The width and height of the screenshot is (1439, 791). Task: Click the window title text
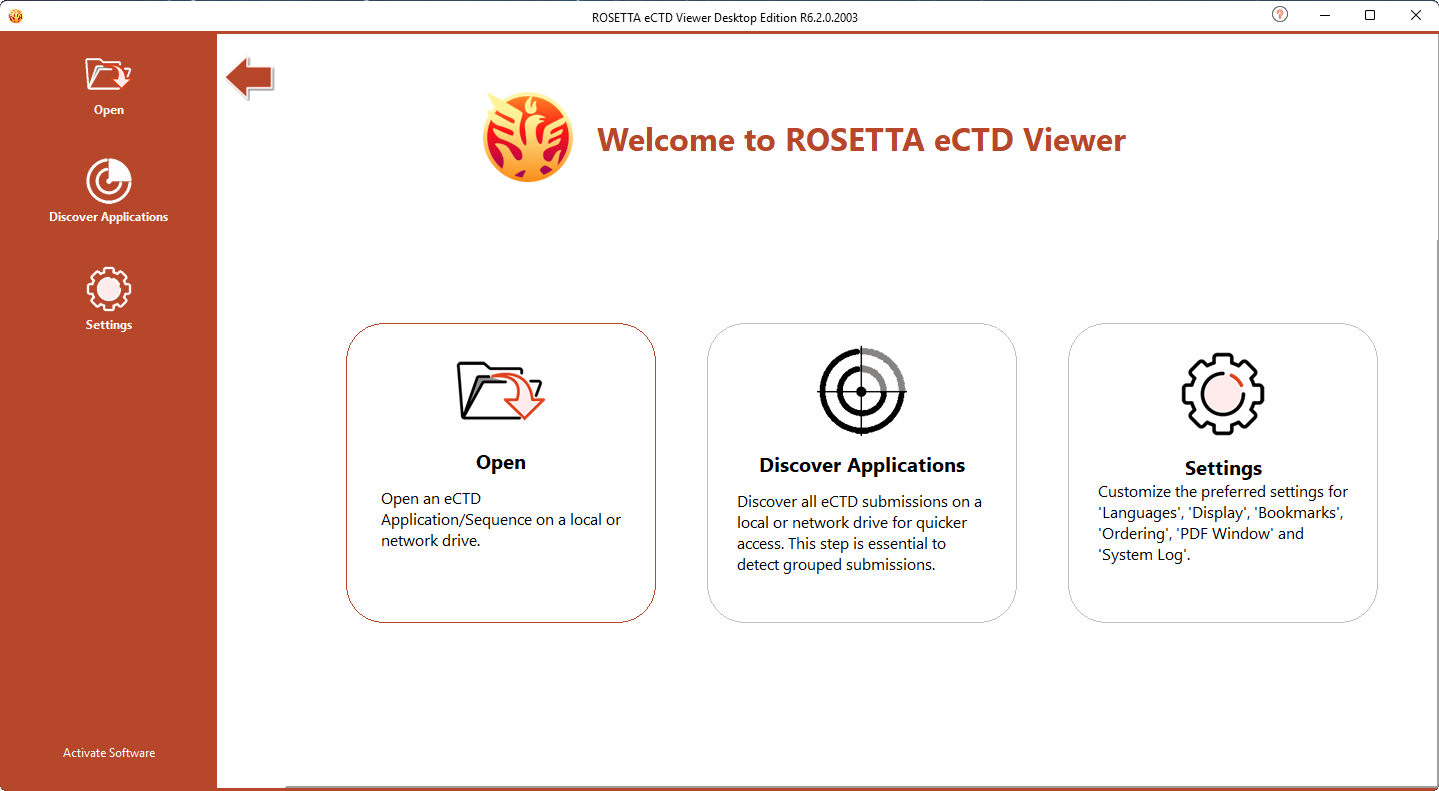725,17
